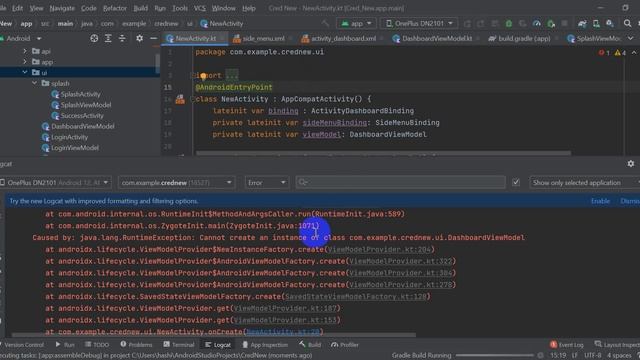This screenshot has height=360, width=640.
Task: Open the Profiler tool window button
Action: click(x=345, y=345)
